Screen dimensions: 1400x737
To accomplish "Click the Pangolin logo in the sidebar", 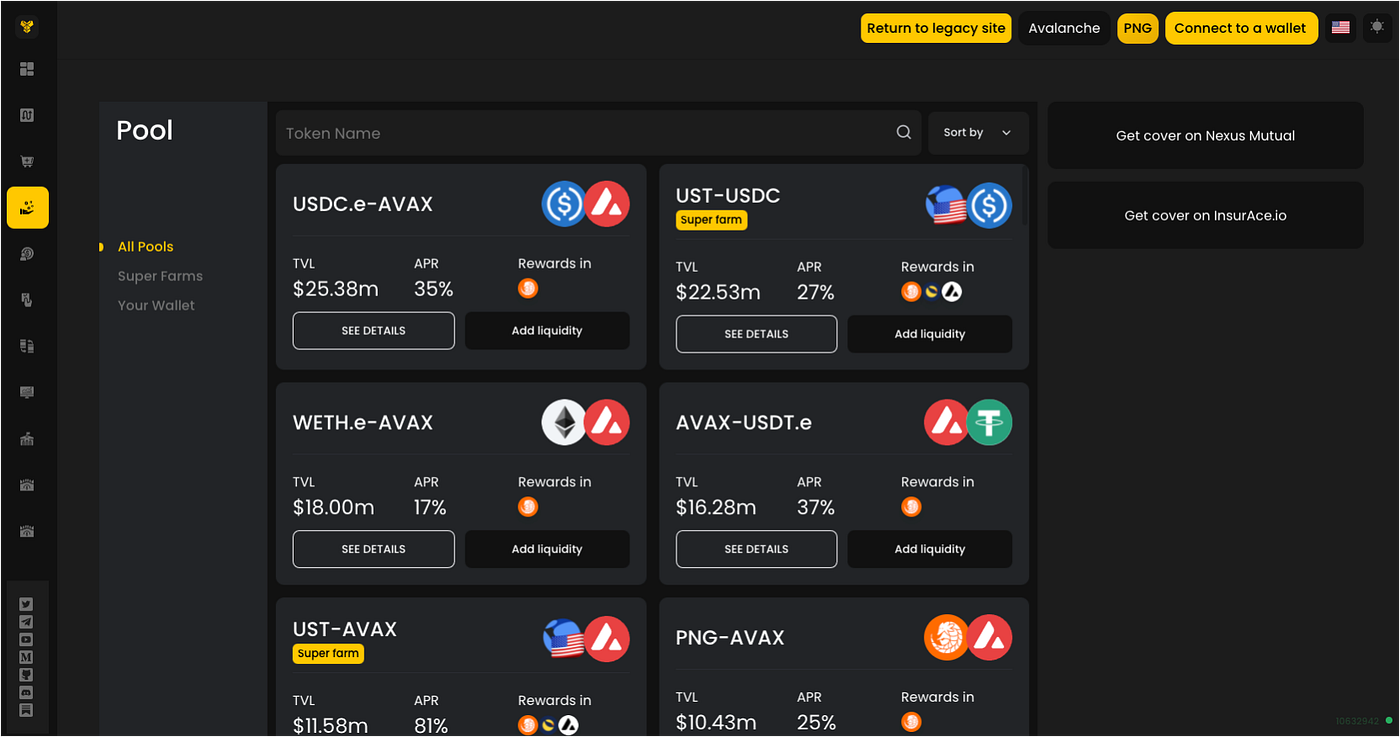I will 27,27.
